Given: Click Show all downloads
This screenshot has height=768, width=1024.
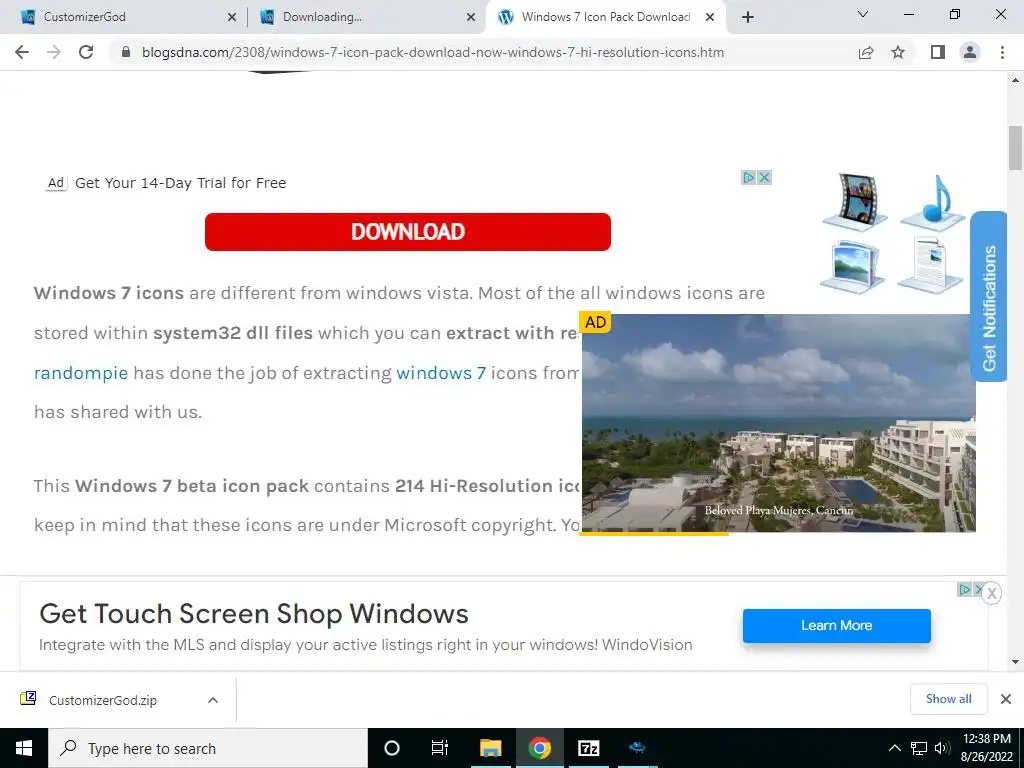Looking at the screenshot, I should (948, 699).
